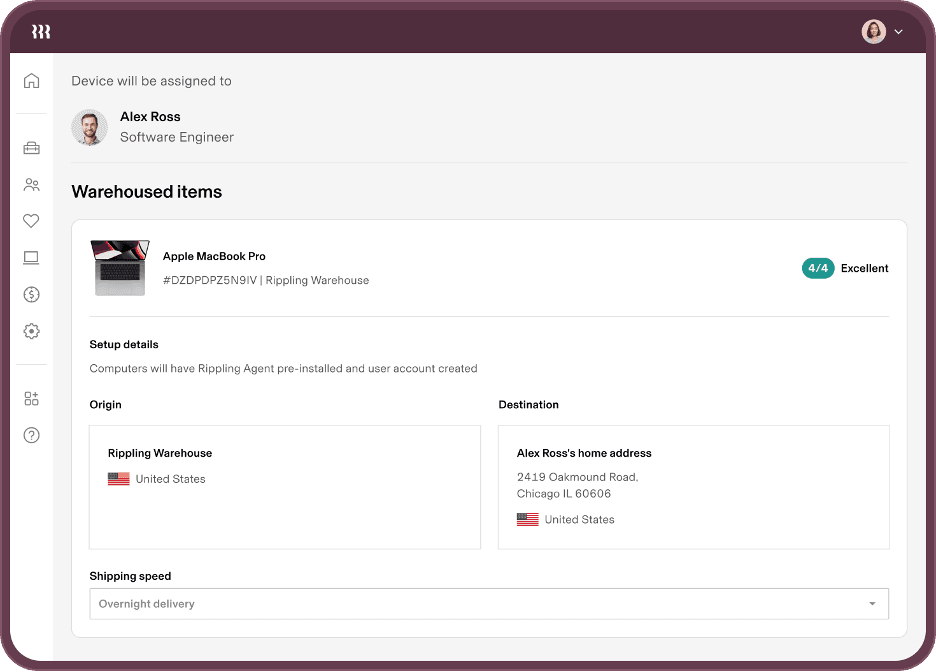Click the Rippling logo in the top bar
Screen dimensions: 936x672
(41, 32)
